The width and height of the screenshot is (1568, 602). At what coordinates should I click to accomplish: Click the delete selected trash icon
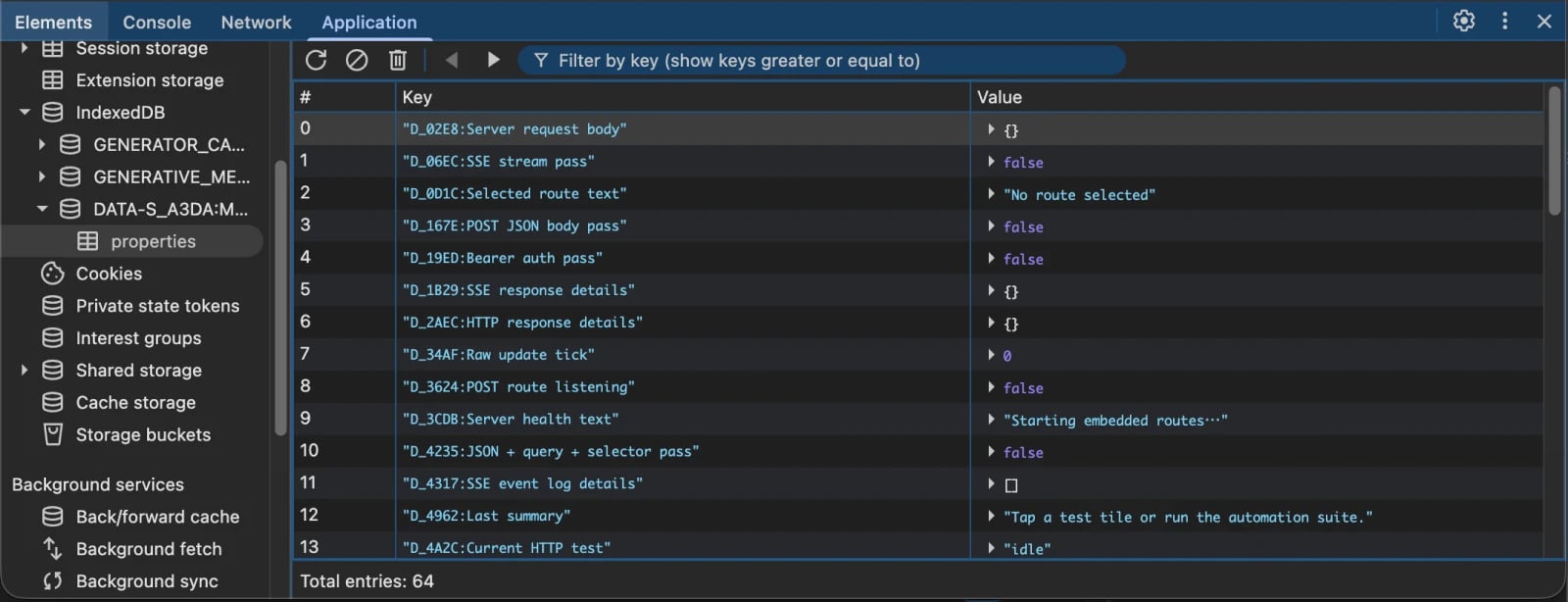click(x=397, y=60)
